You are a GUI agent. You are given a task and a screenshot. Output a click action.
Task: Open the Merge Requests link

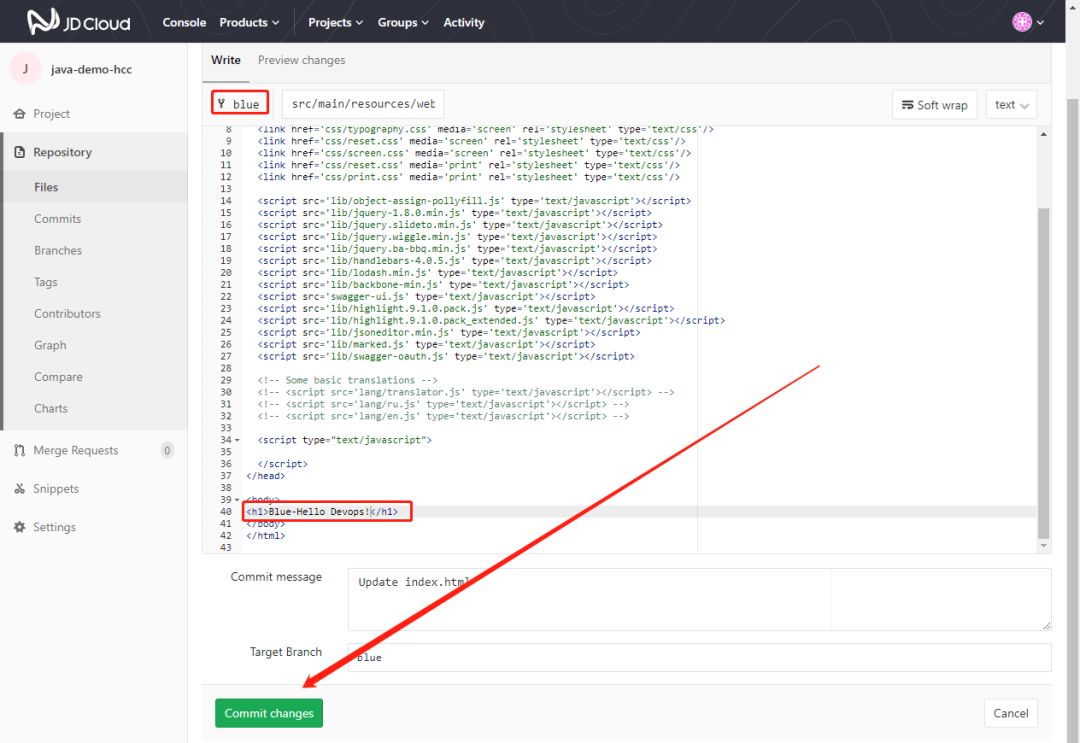[76, 450]
